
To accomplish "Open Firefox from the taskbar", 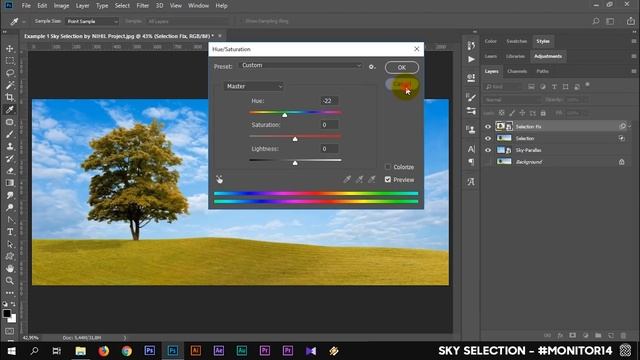I will click(104, 351).
